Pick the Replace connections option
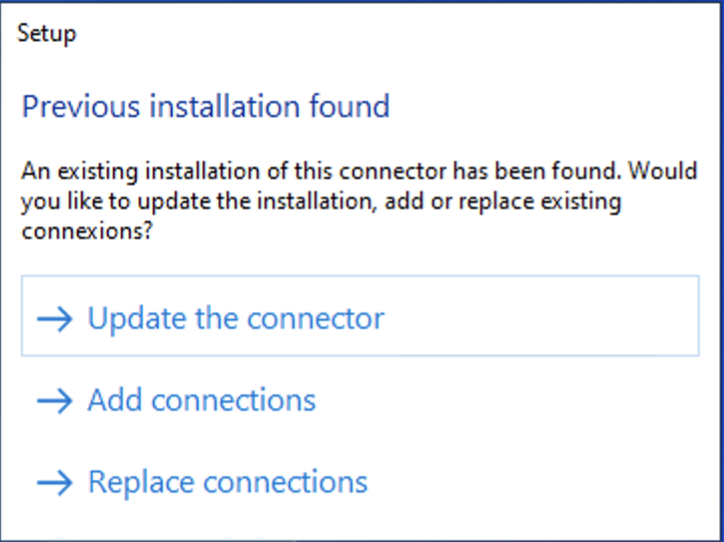Image resolution: width=724 pixels, height=542 pixels. point(228,483)
